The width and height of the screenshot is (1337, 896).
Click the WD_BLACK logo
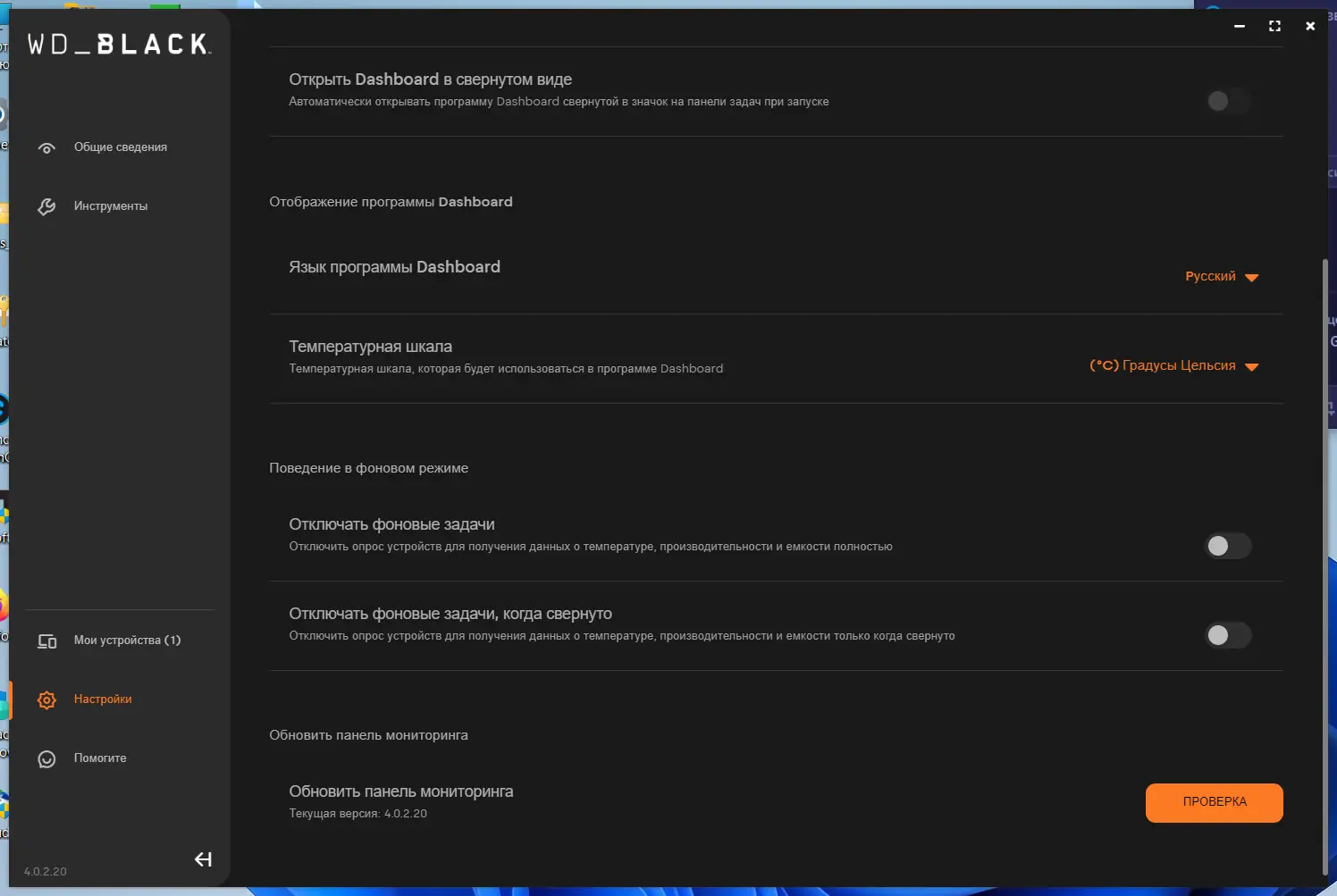(119, 44)
